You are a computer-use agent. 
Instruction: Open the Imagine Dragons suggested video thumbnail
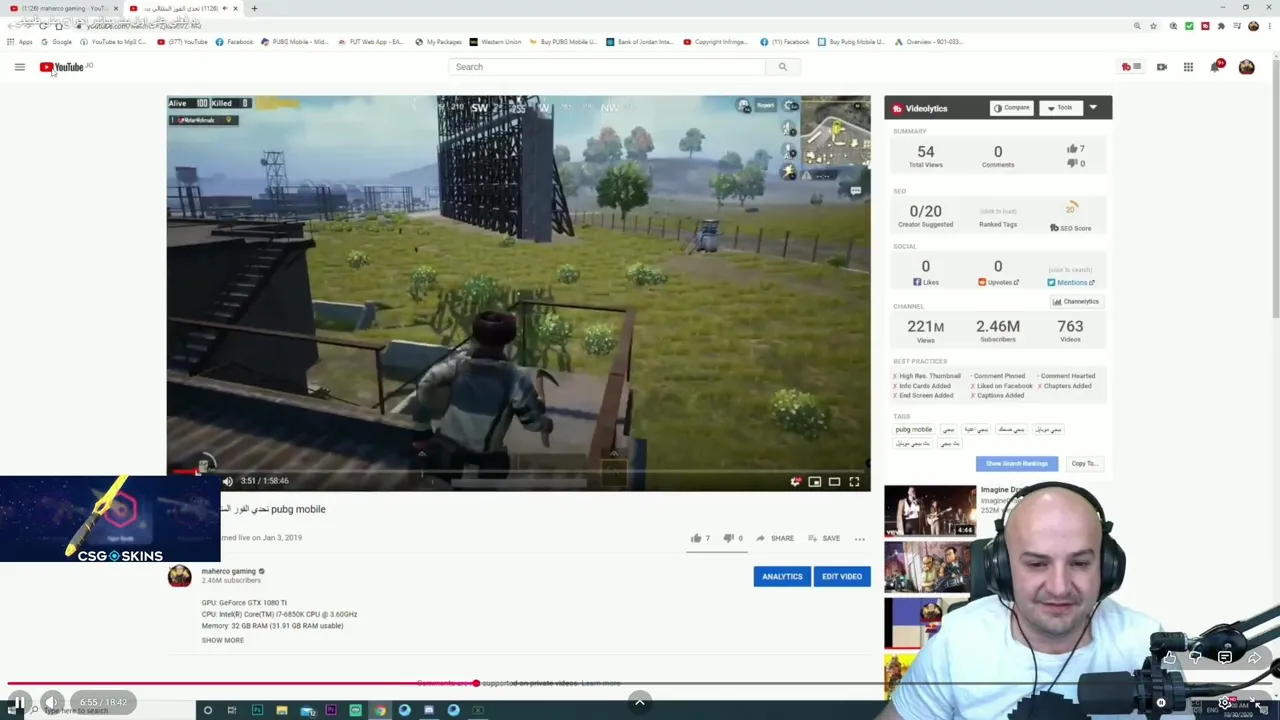click(930, 511)
